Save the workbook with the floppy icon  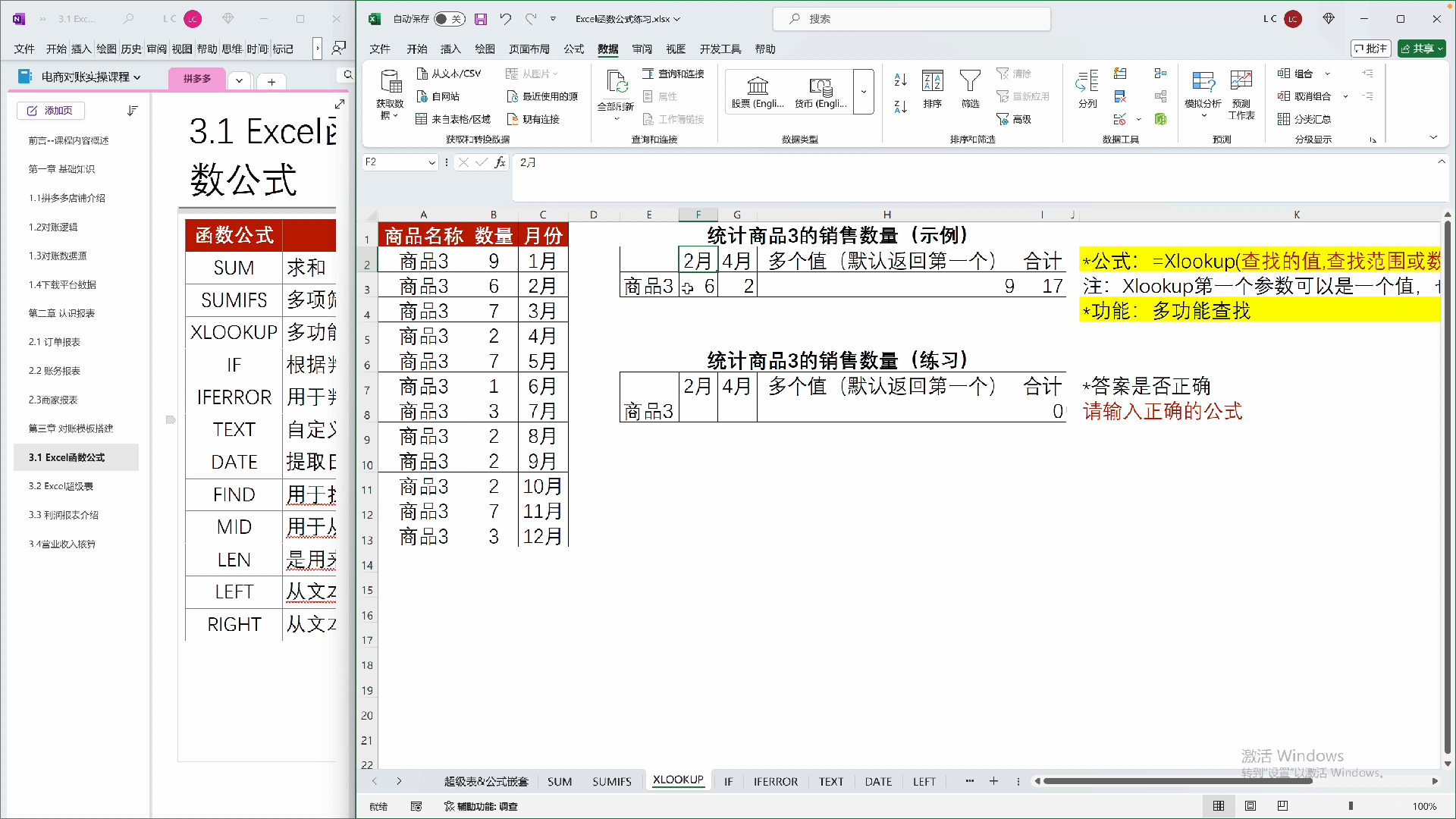point(481,19)
